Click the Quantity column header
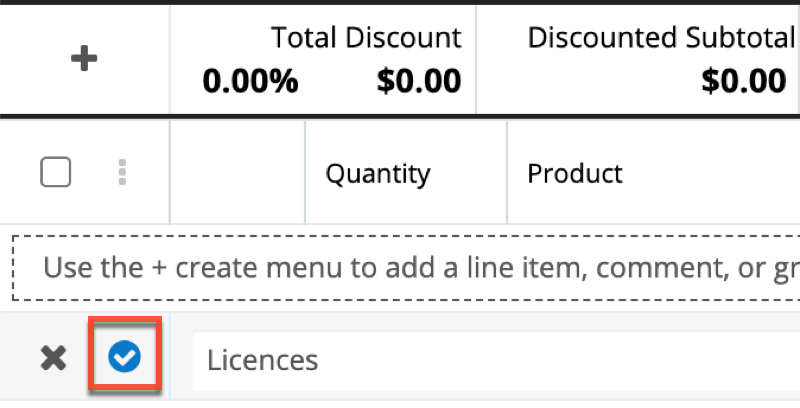The width and height of the screenshot is (800, 408). coord(377,173)
